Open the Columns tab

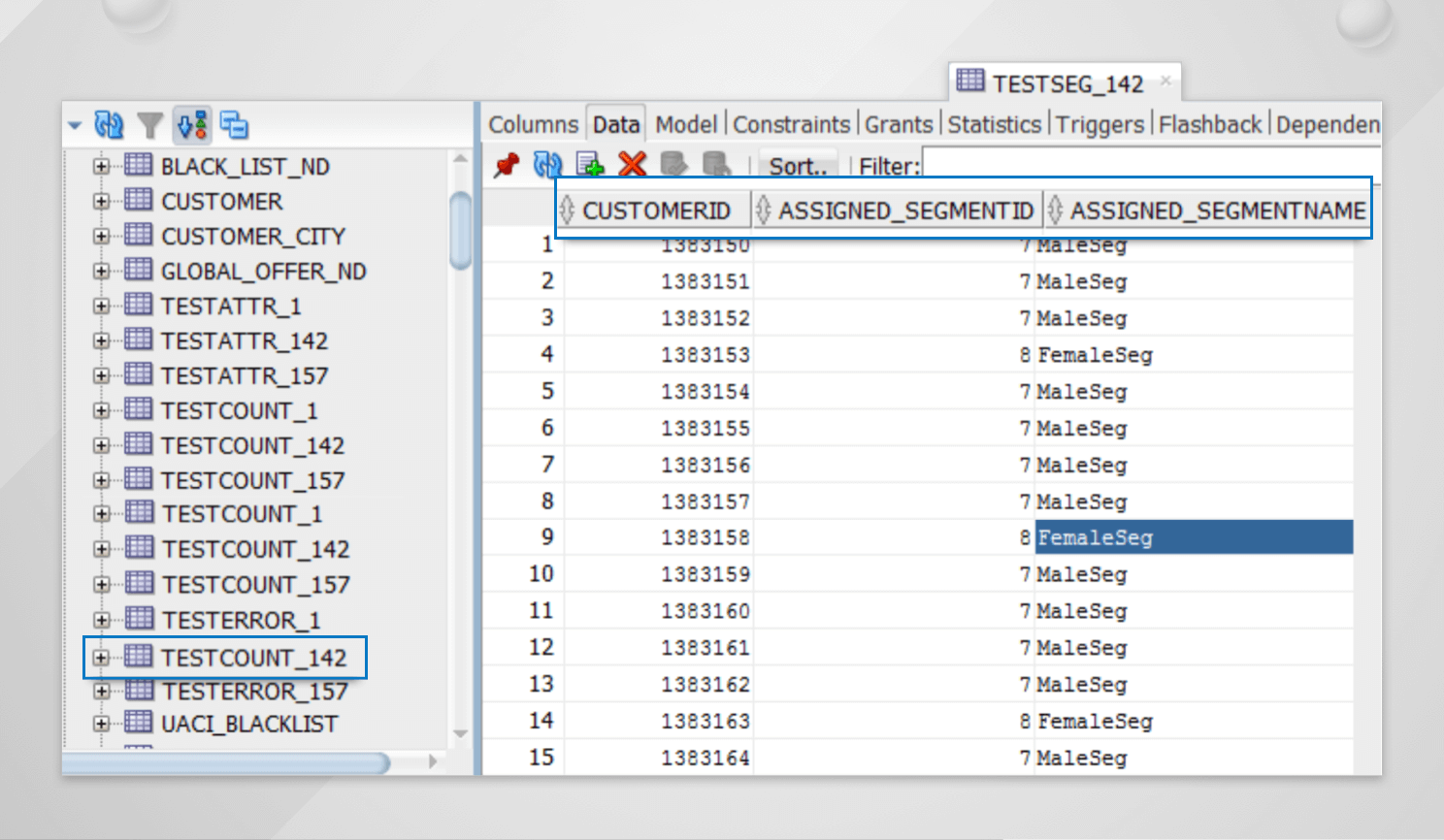click(x=533, y=125)
